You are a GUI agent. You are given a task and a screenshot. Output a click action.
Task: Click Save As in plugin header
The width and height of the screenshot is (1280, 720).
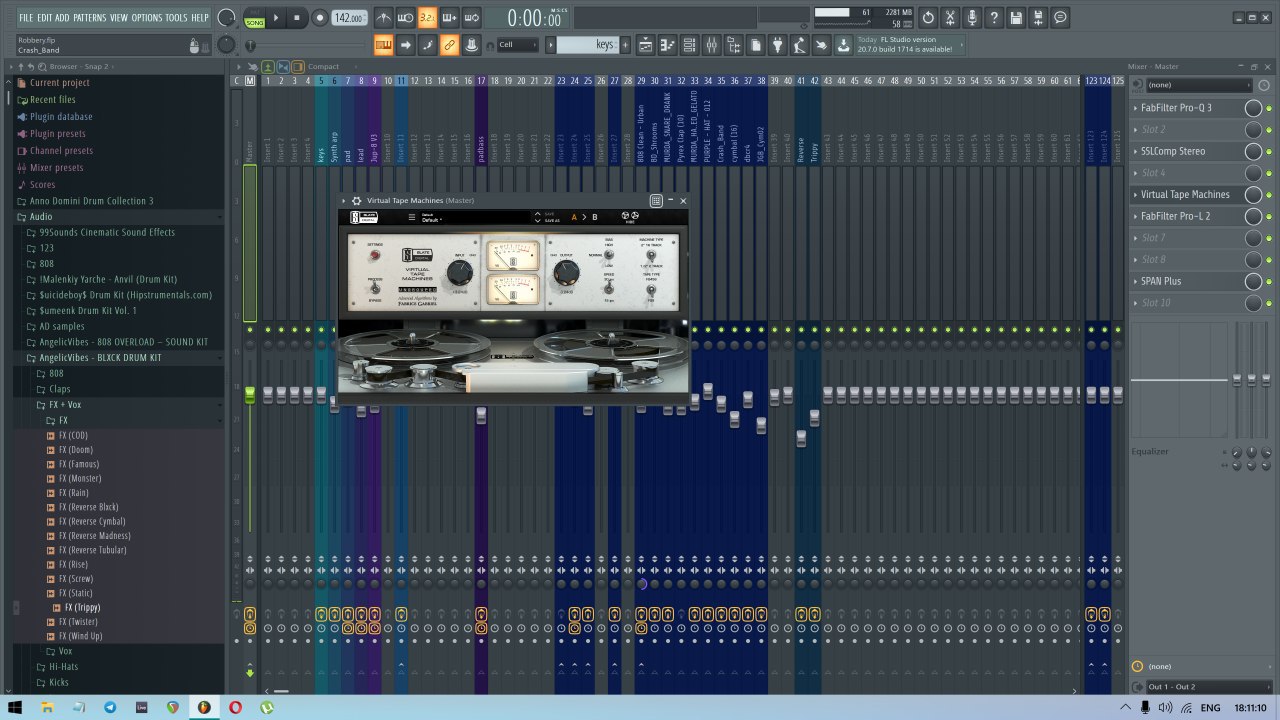pyautogui.click(x=552, y=220)
